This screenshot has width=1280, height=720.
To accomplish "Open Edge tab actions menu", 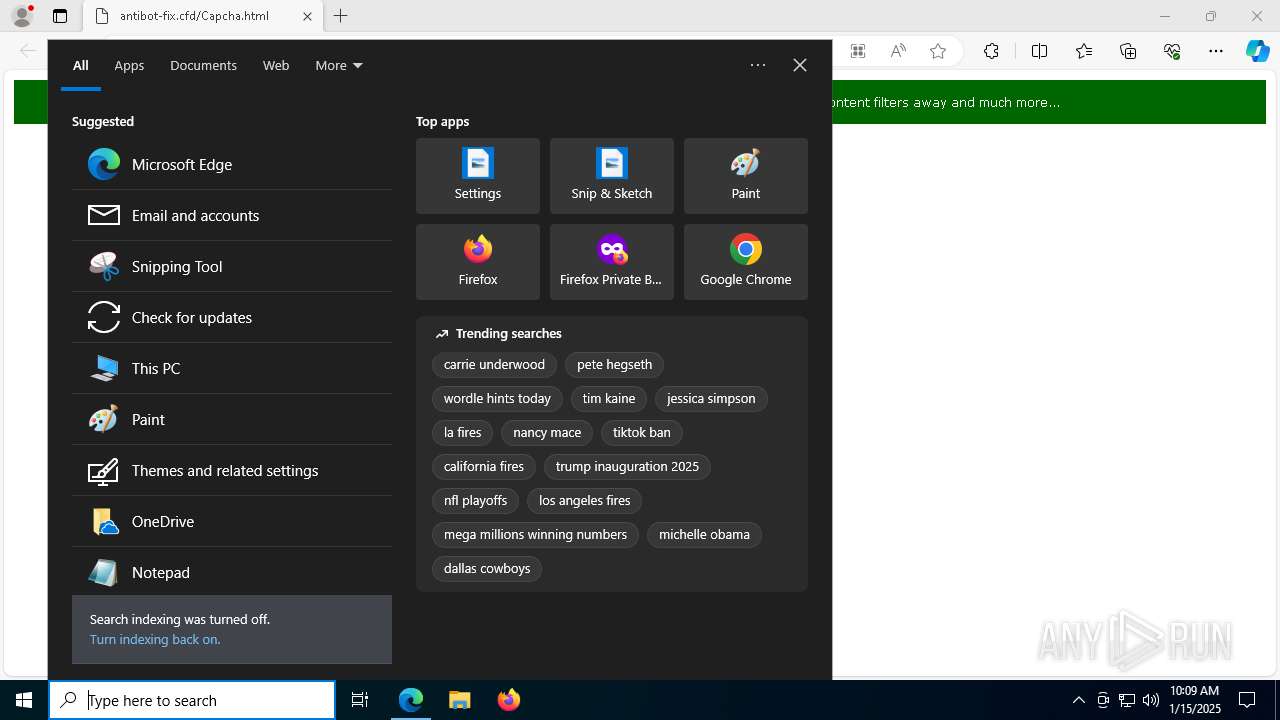I will tap(60, 16).
